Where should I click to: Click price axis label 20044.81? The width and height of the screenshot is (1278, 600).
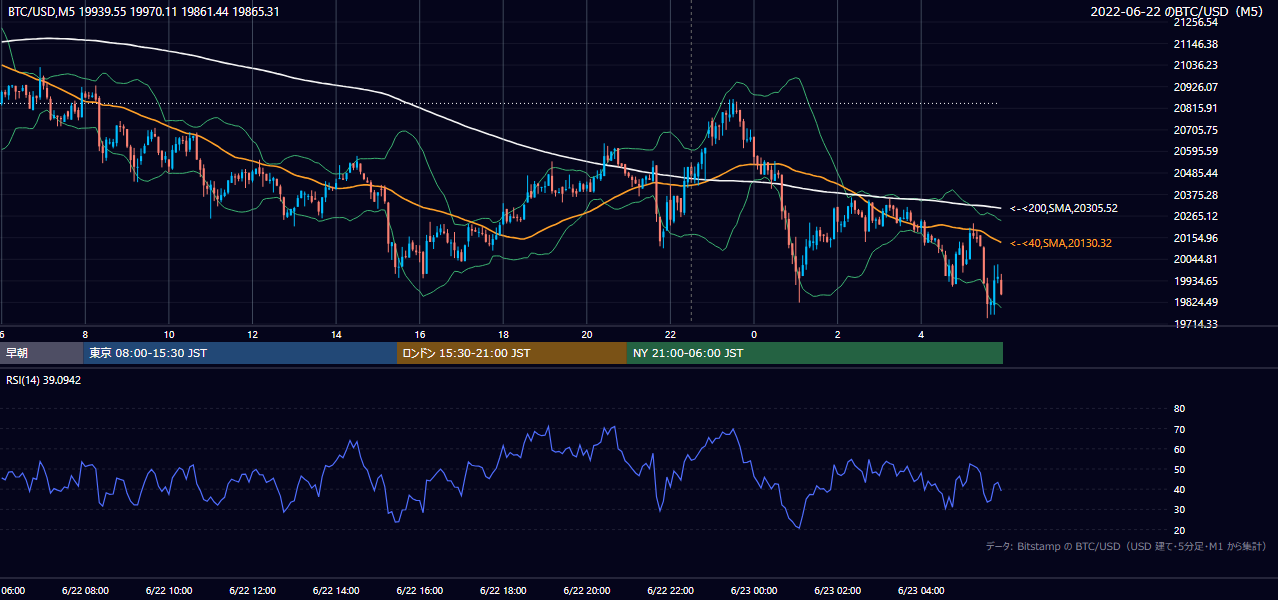(x=1196, y=259)
